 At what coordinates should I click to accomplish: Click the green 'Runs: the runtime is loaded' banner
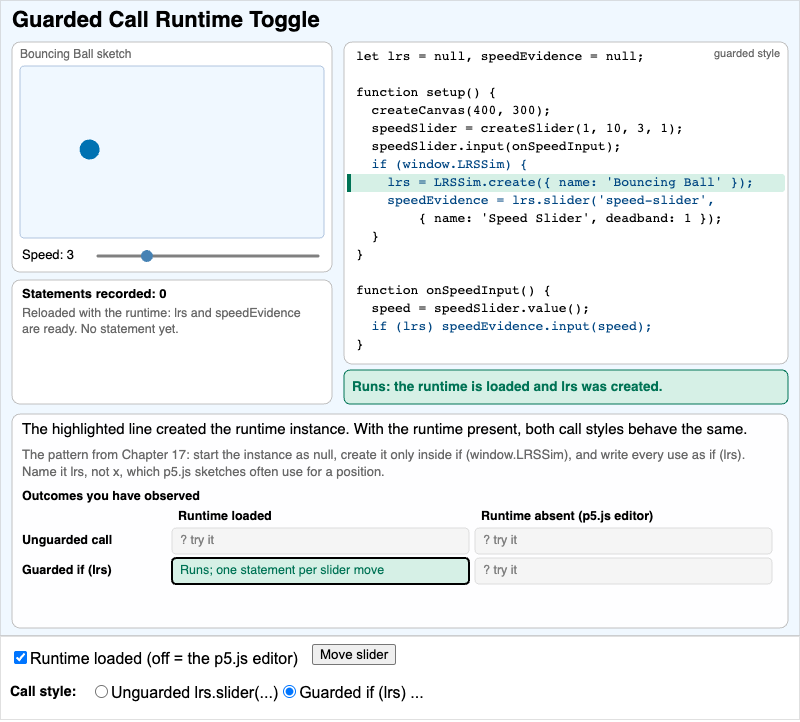tap(566, 387)
